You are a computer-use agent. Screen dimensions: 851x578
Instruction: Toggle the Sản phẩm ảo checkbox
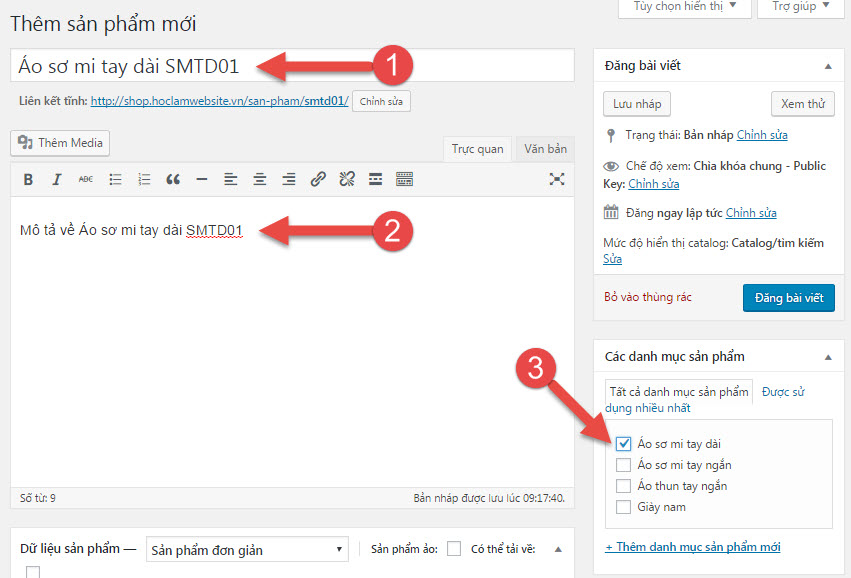454,549
